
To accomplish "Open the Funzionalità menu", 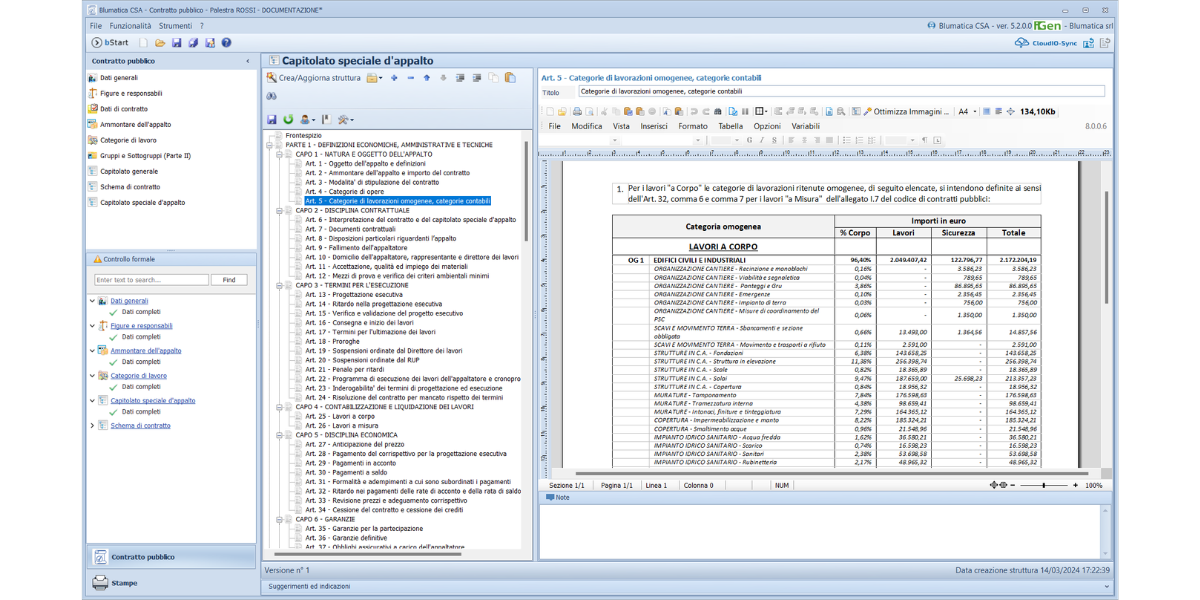I will tap(130, 25).
